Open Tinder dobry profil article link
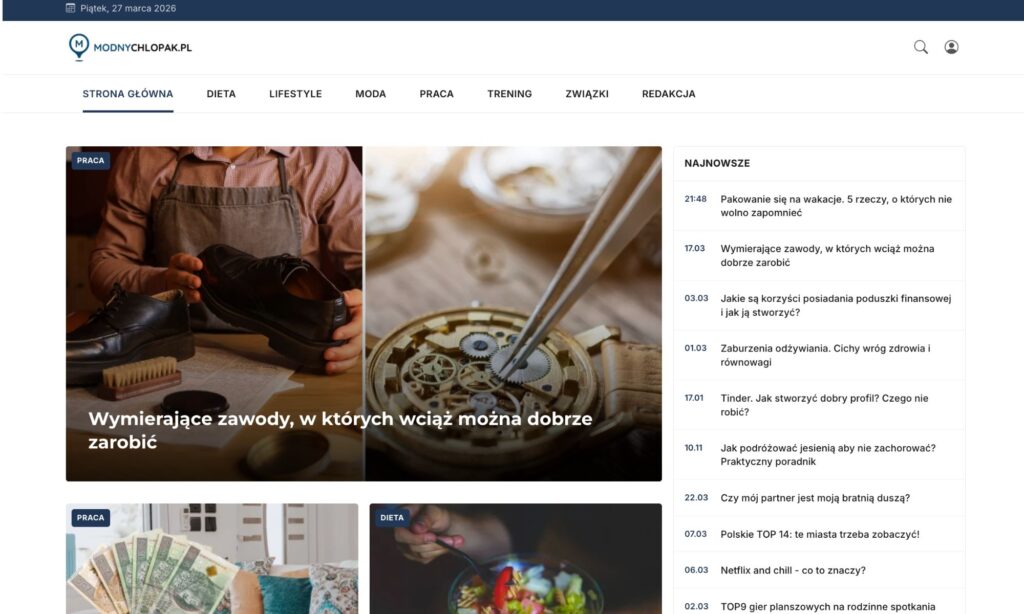Viewport: 1024px width, 614px height. click(824, 405)
